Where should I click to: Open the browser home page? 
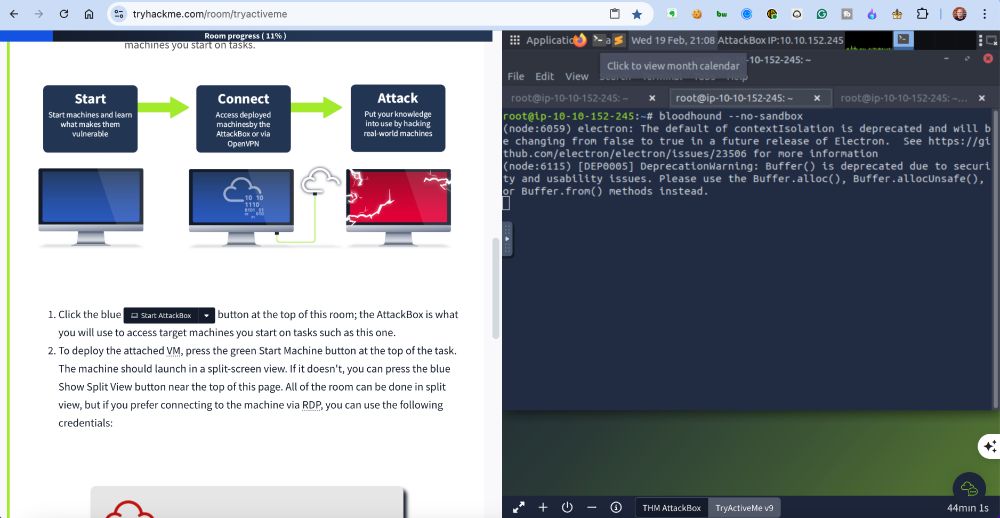(x=89, y=14)
